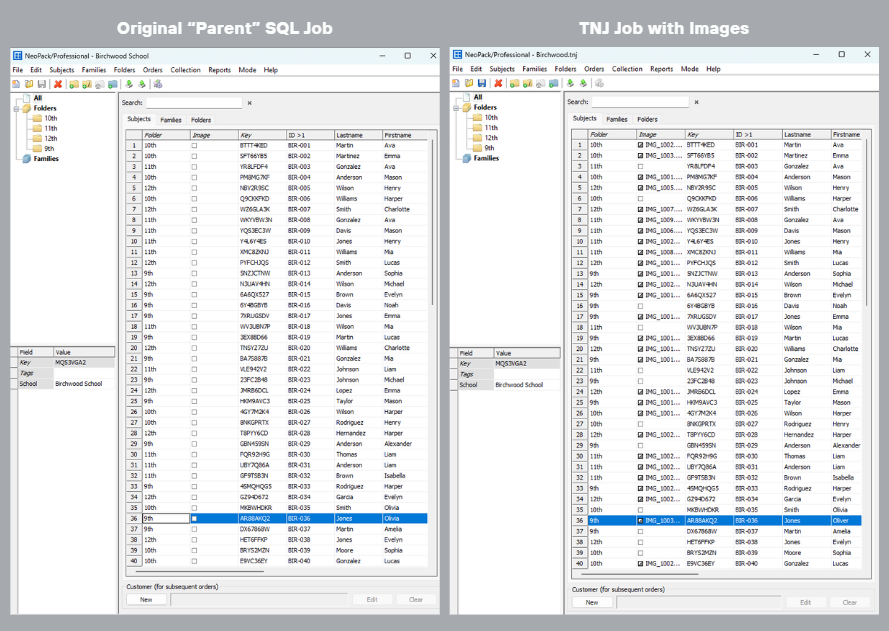This screenshot has height=631, width=889.
Task: Collapse the Folders tree node in the Birchwood.tnj window
Action: [x=456, y=107]
